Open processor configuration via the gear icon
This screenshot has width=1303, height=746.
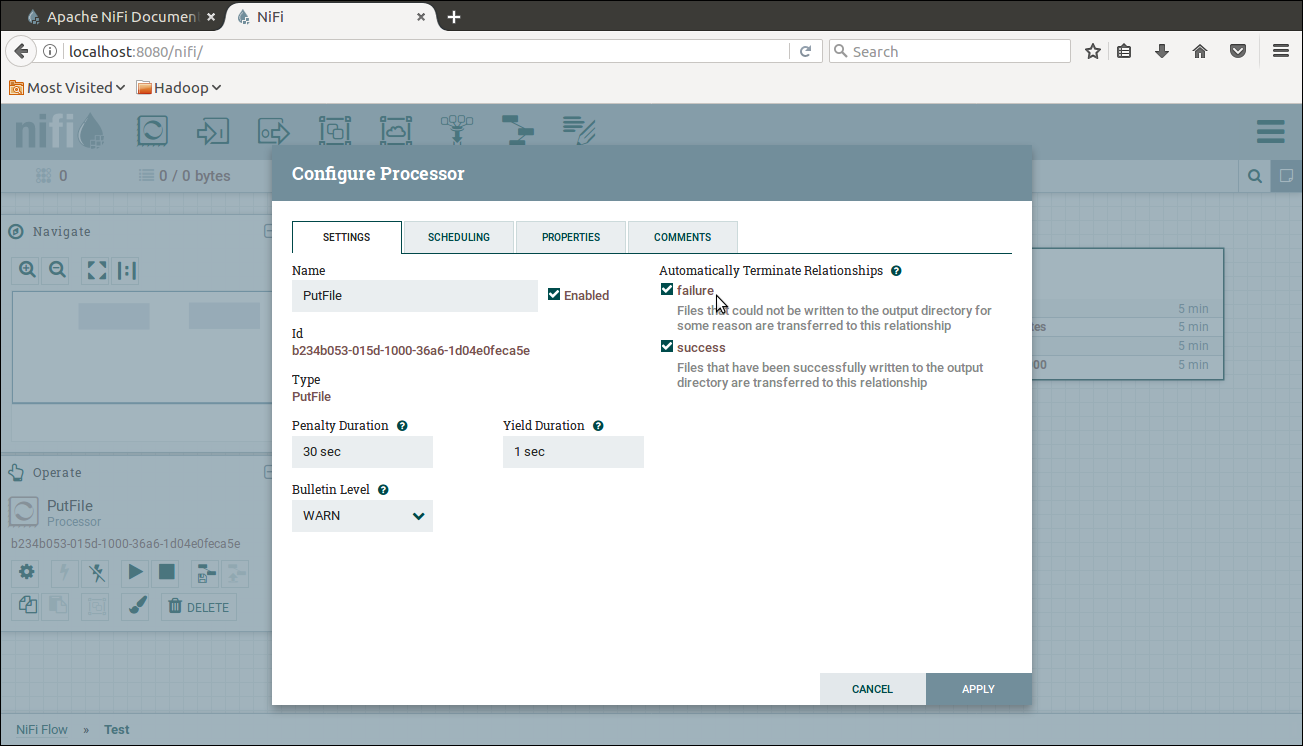point(26,572)
